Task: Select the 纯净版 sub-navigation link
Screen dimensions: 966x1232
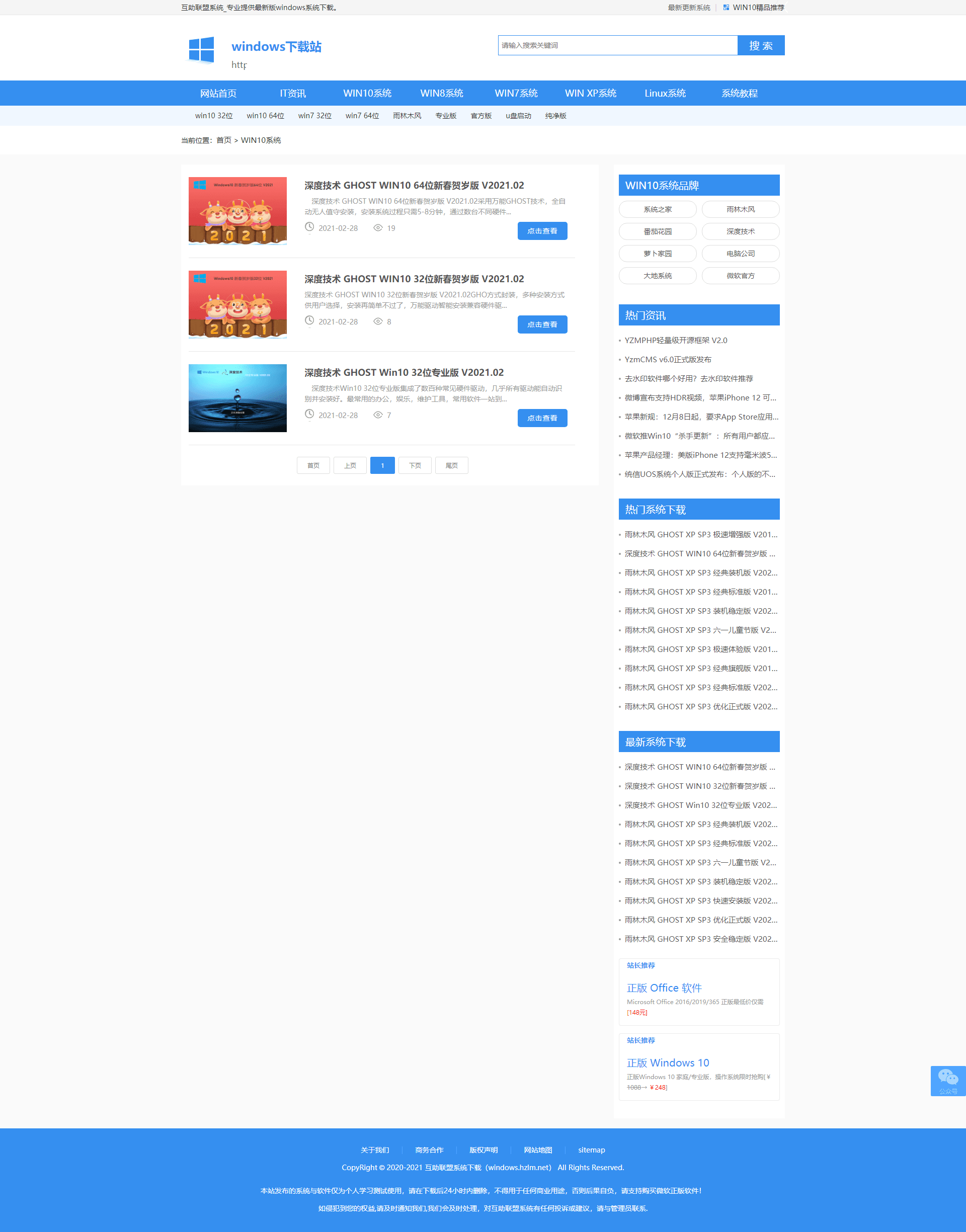Action: (x=555, y=116)
